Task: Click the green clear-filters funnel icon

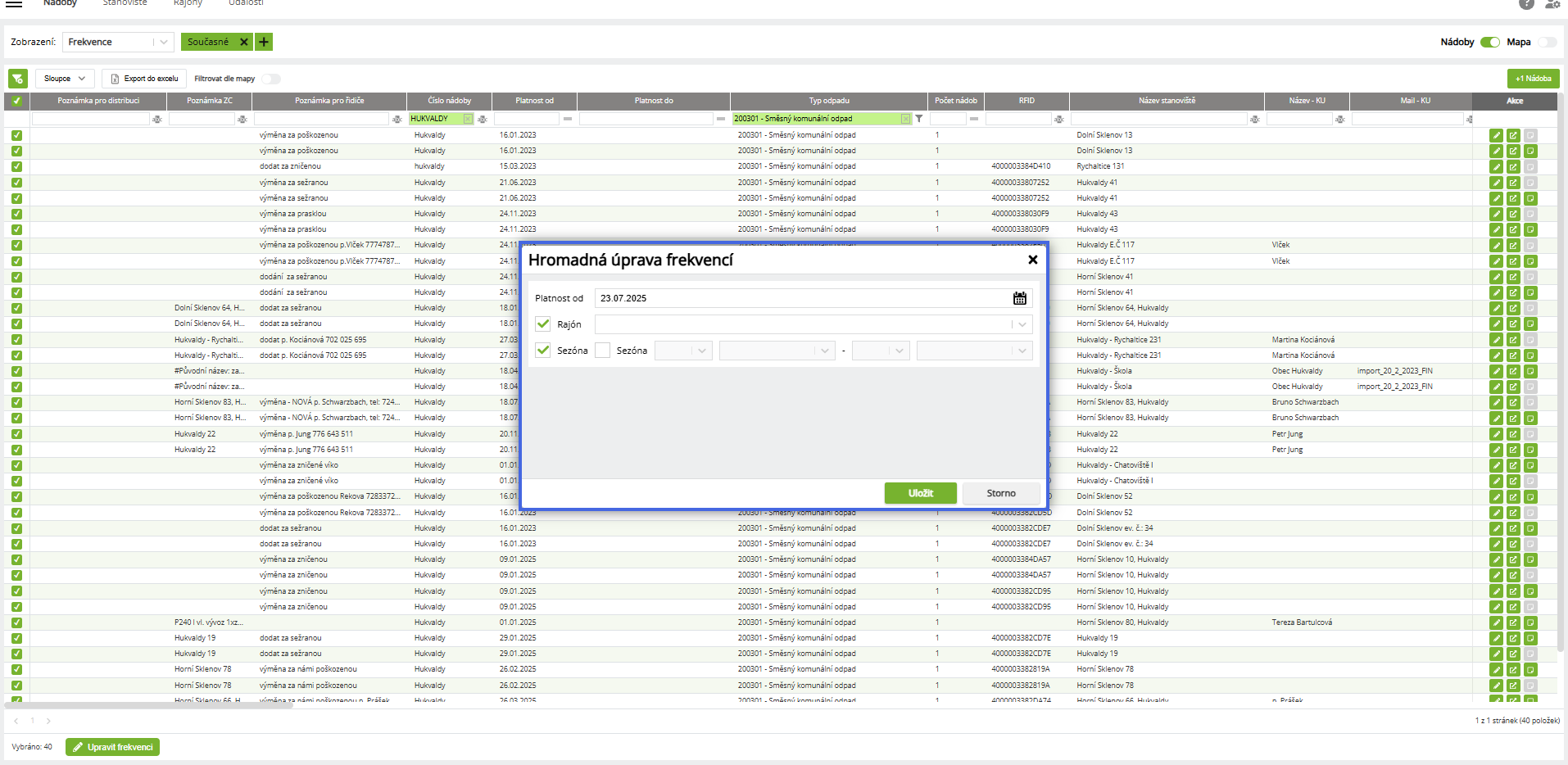Action: click(x=17, y=79)
